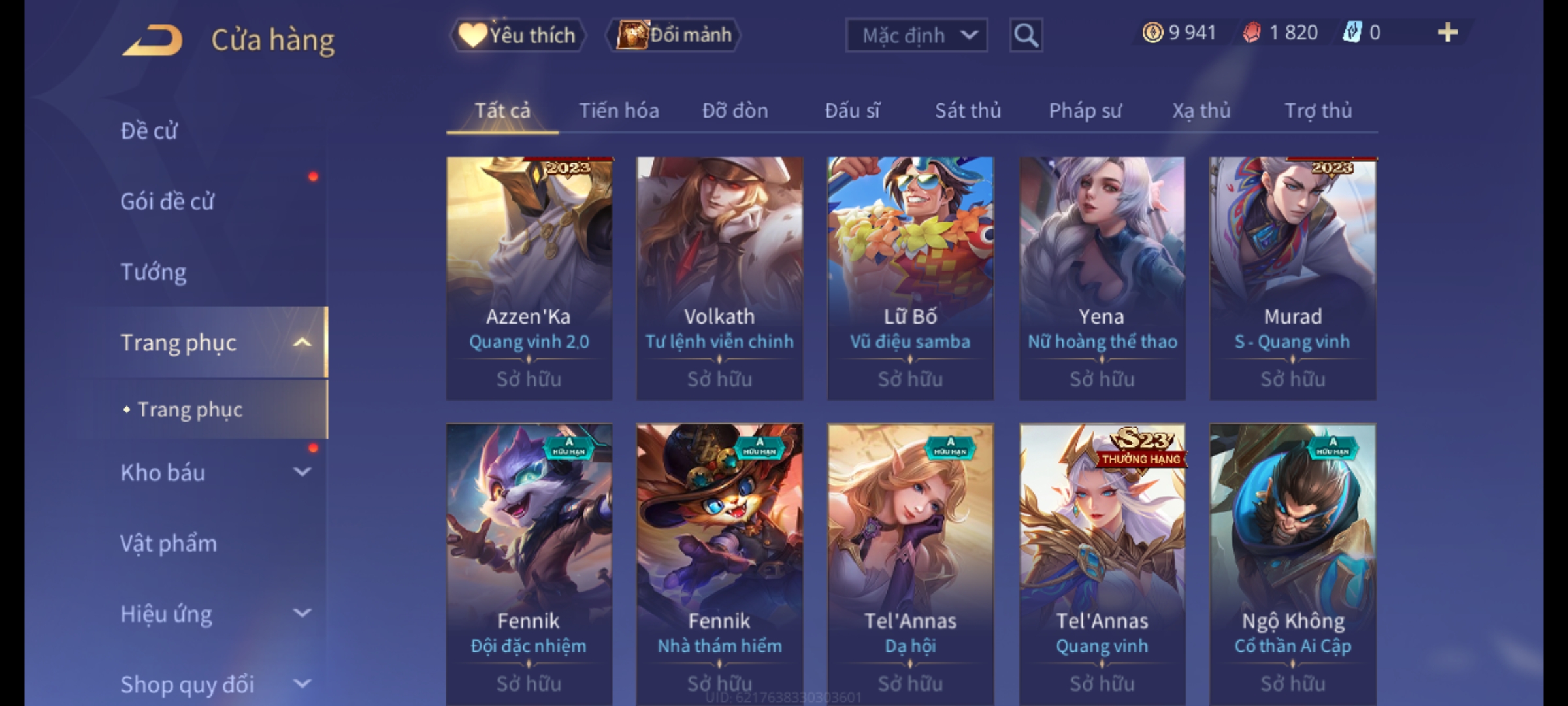
Task: Tap the red ruby currency icon
Action: coord(1251,33)
